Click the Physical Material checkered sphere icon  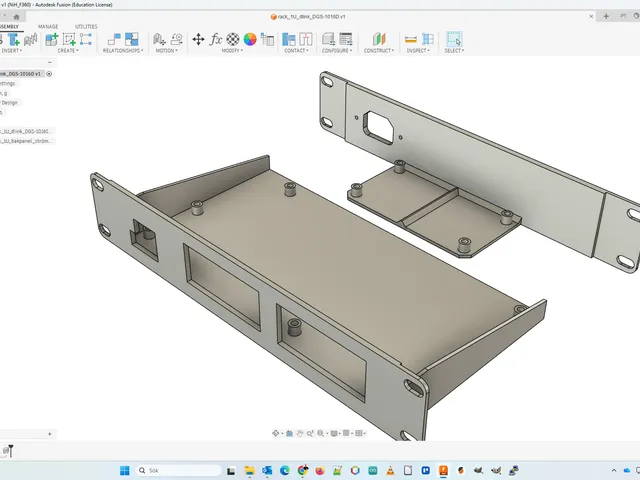pos(233,40)
